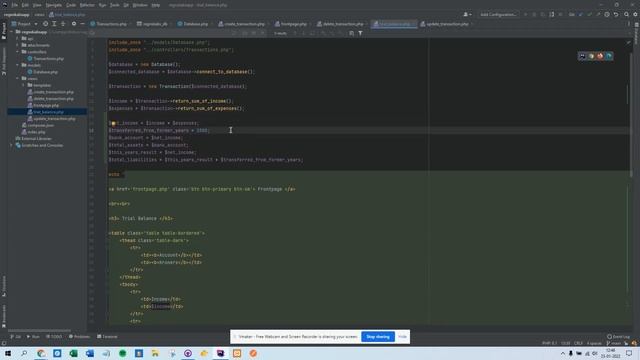Screen dimensions: 640x360
Task: Open the TODO tool window
Action: (x=54, y=337)
